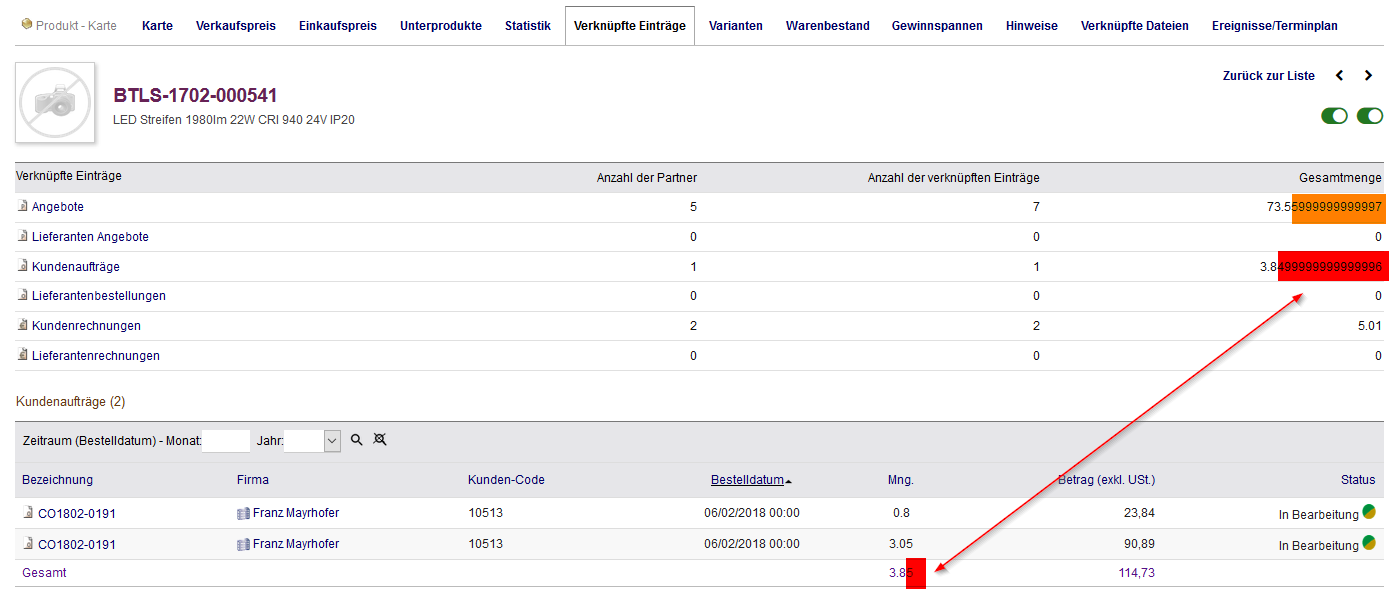Click the invoice icon beside Kundenrechnungen
Screen dimensions: 1398x605
coord(23,326)
